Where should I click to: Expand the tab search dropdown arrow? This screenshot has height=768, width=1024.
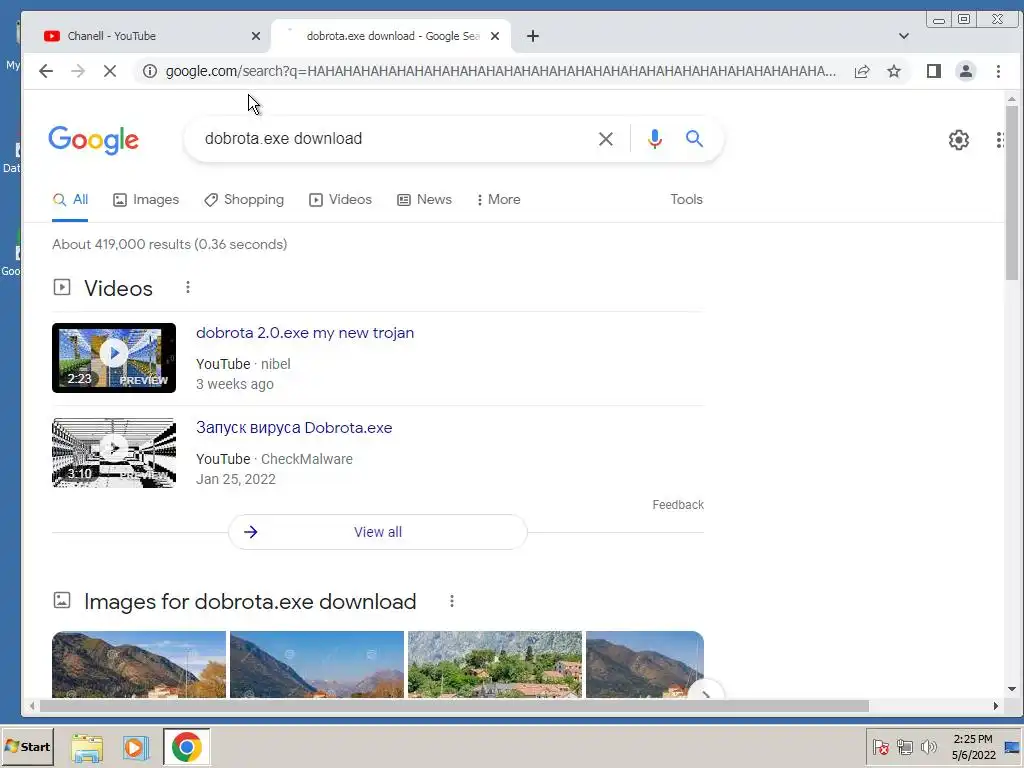904,36
